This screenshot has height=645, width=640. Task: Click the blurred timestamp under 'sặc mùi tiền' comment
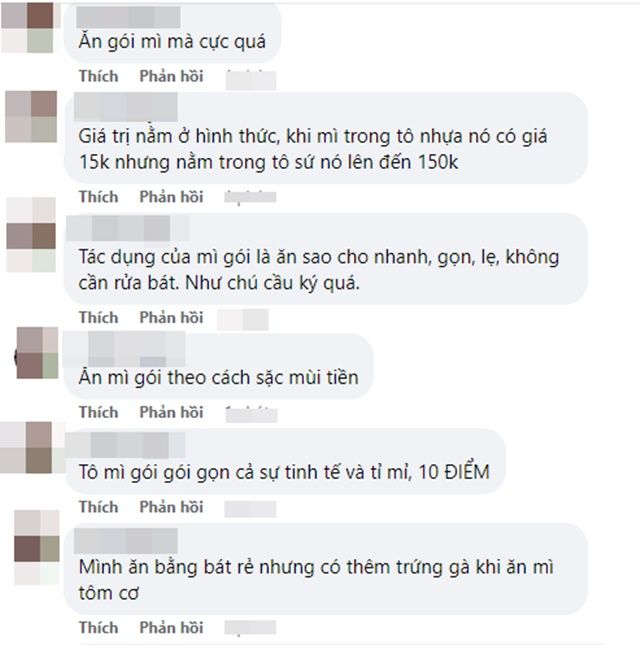point(251,415)
